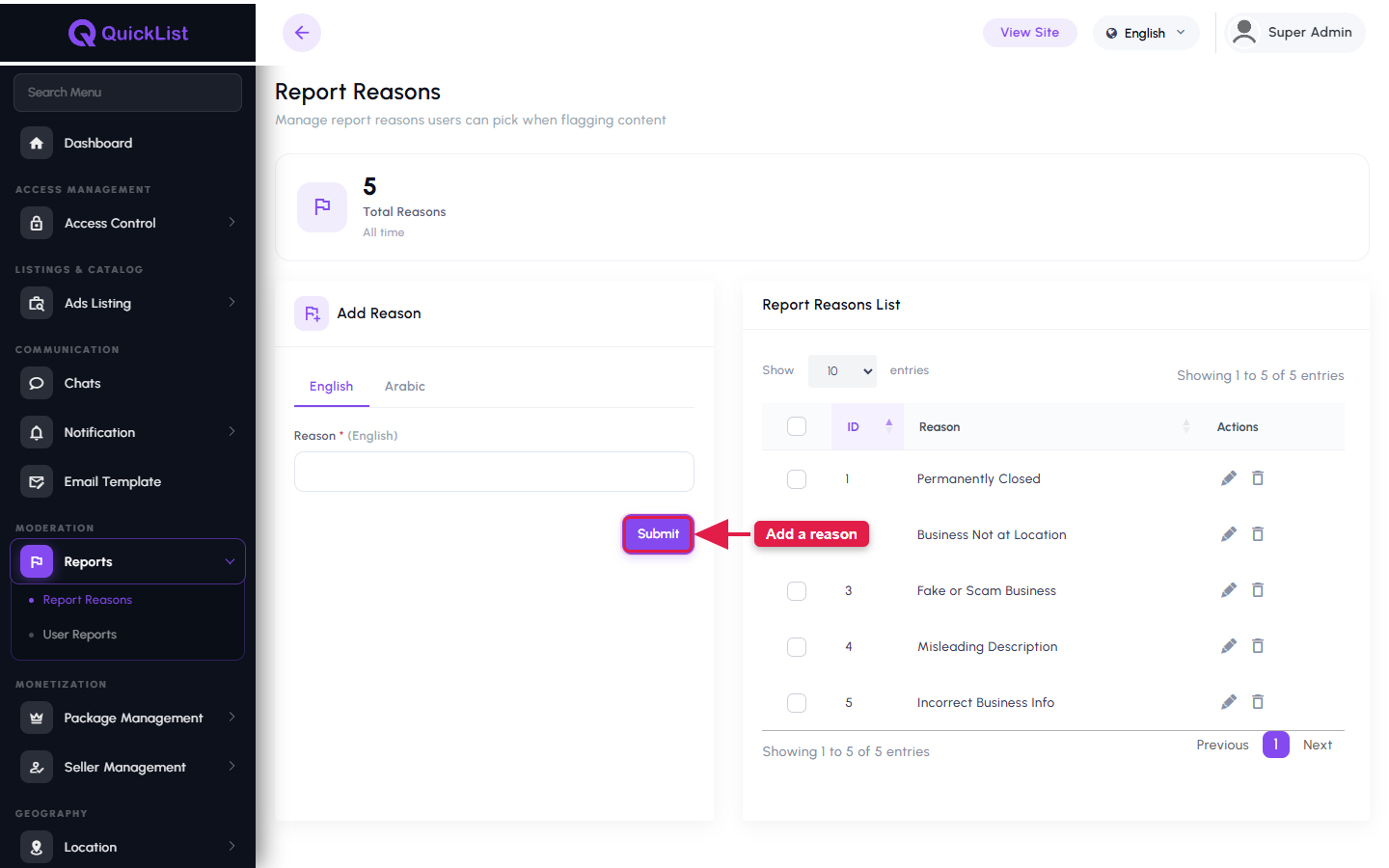Open the entries per page dropdown
This screenshot has width=1389, height=868.
click(842, 371)
